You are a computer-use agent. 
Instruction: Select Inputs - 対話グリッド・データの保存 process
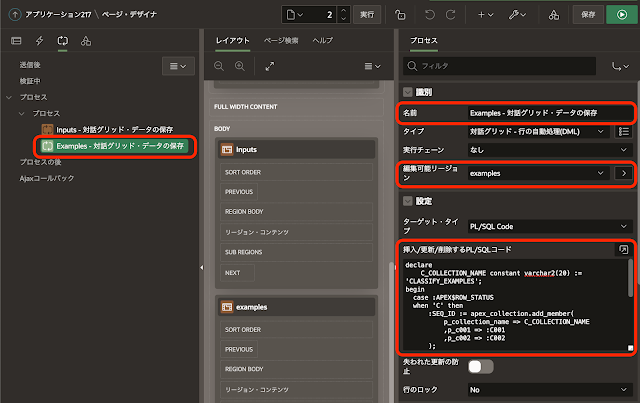point(114,129)
